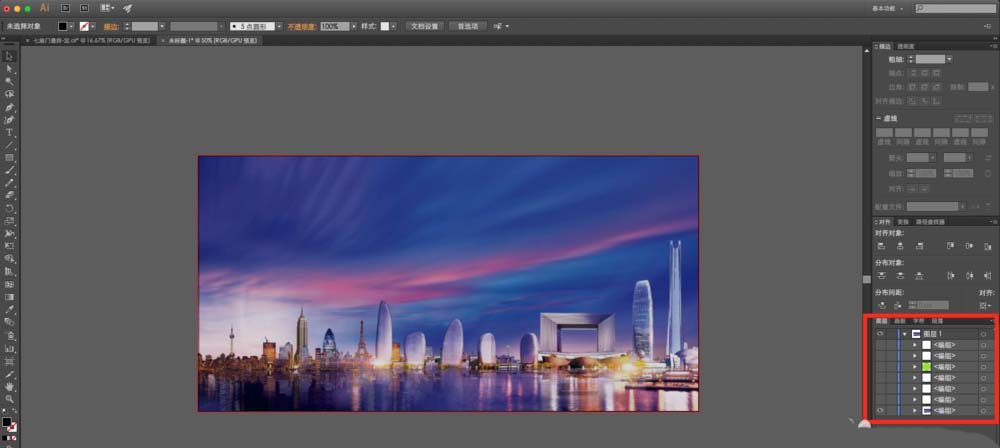Select the Selection arrow tool
This screenshot has width=1000, height=448.
point(9,56)
